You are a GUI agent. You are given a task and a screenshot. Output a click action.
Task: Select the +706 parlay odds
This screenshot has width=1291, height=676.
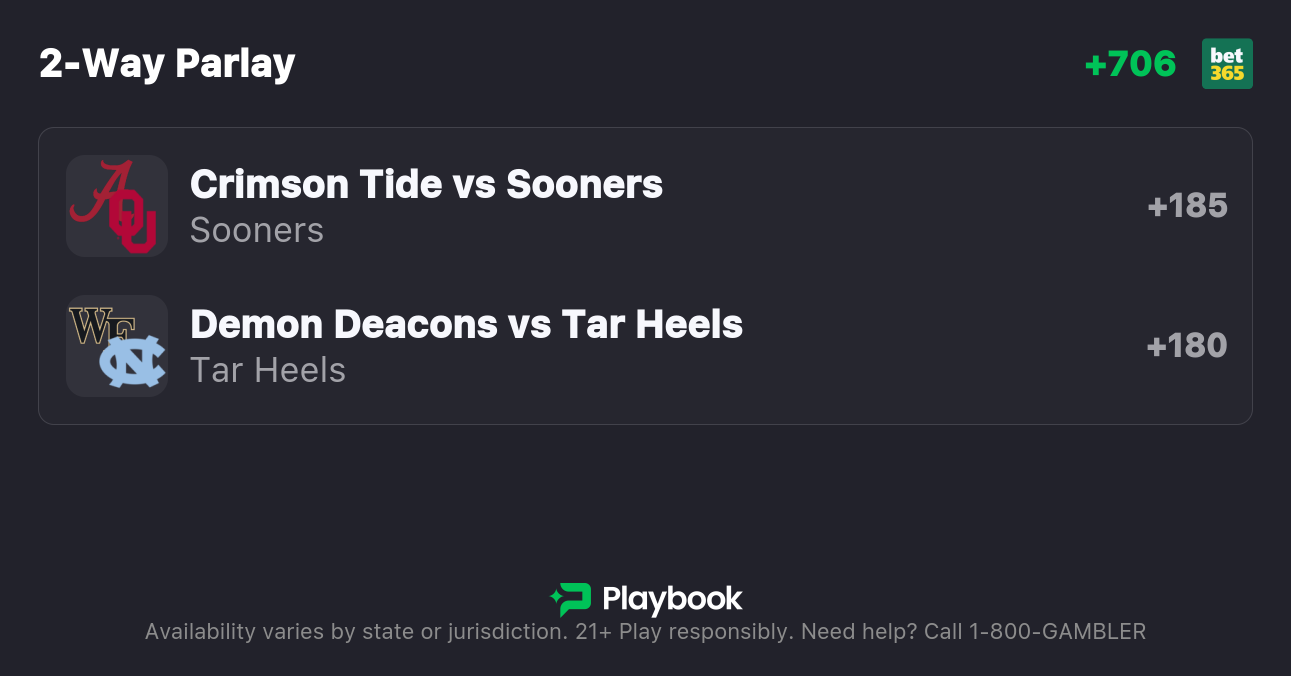pos(1130,64)
